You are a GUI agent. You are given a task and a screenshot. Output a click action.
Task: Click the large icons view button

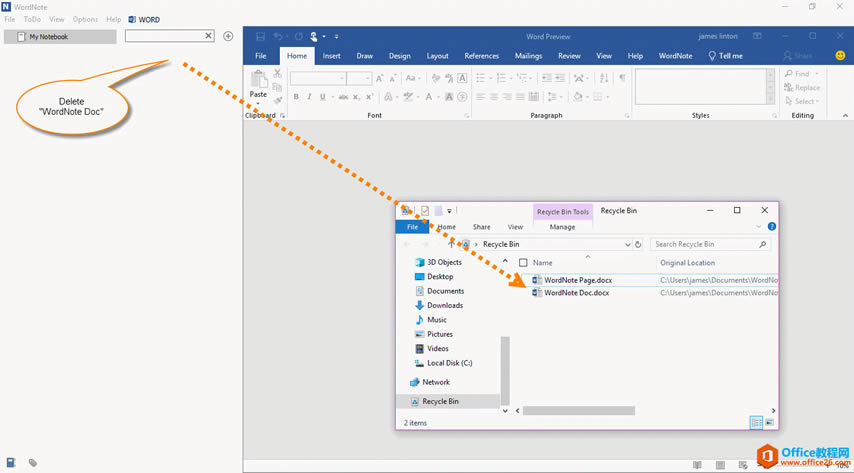pyautogui.click(x=769, y=423)
